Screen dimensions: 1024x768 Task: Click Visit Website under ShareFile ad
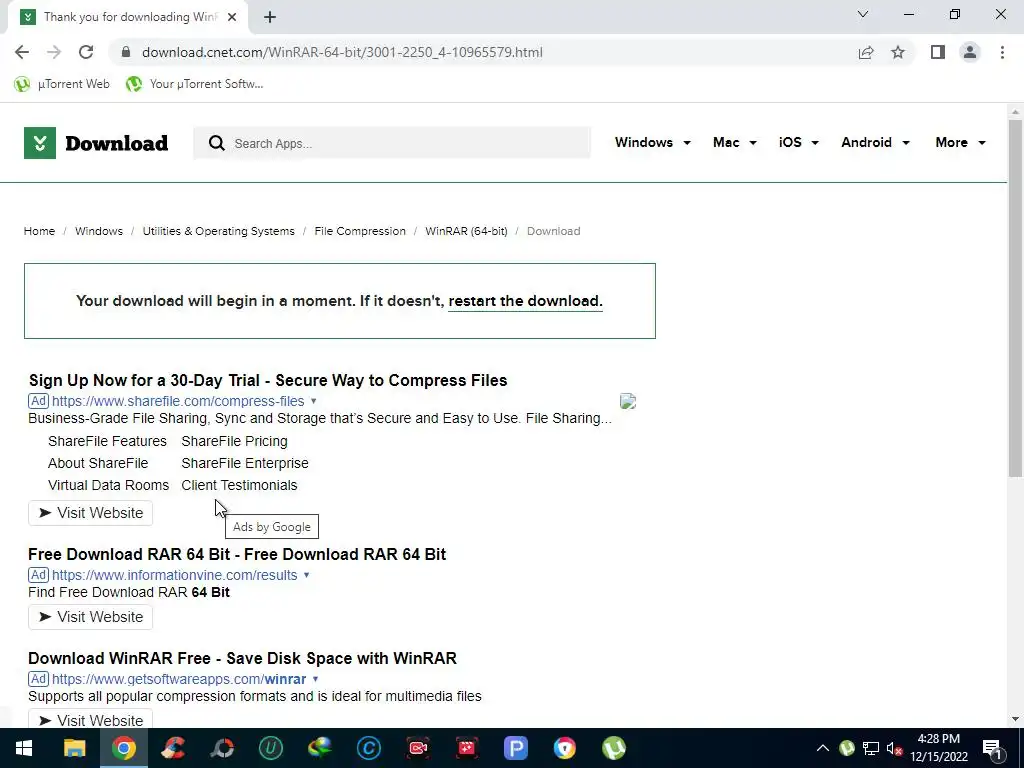click(90, 513)
